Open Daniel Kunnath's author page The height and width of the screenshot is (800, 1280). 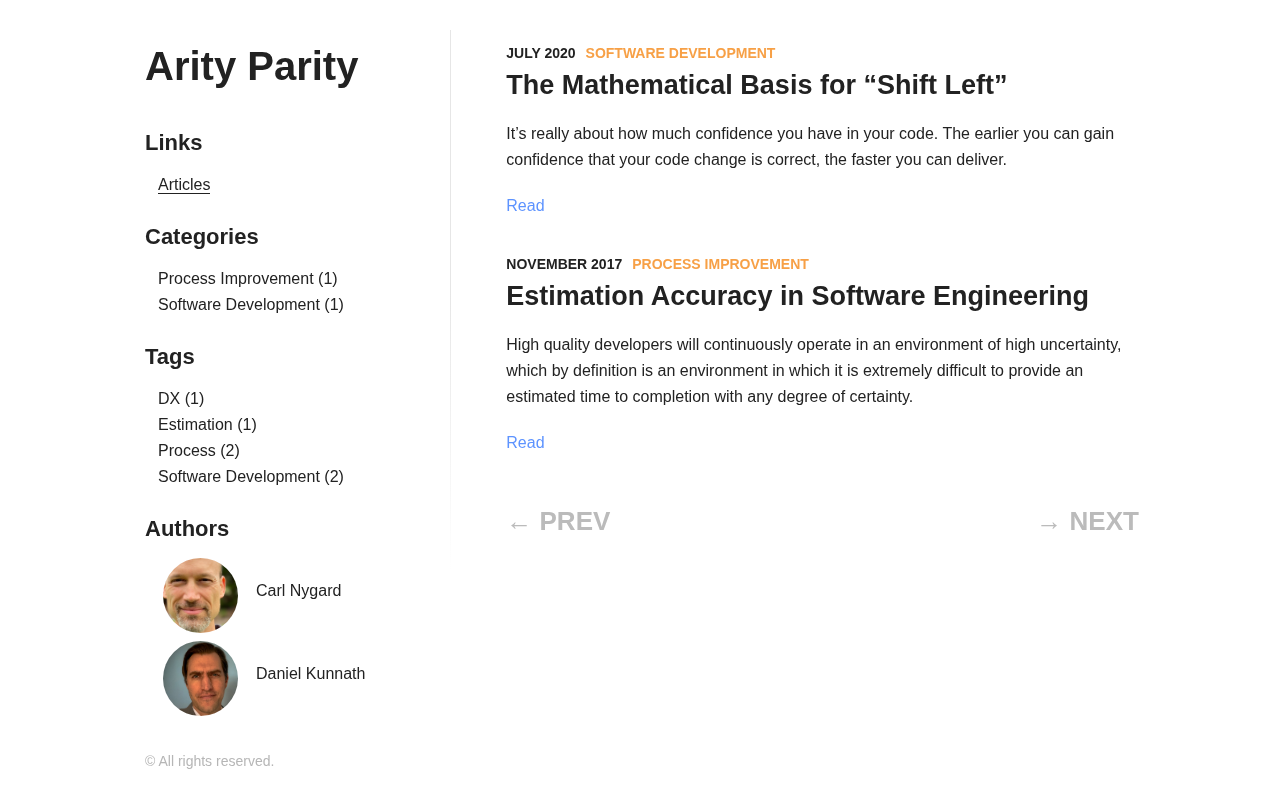[x=310, y=674]
